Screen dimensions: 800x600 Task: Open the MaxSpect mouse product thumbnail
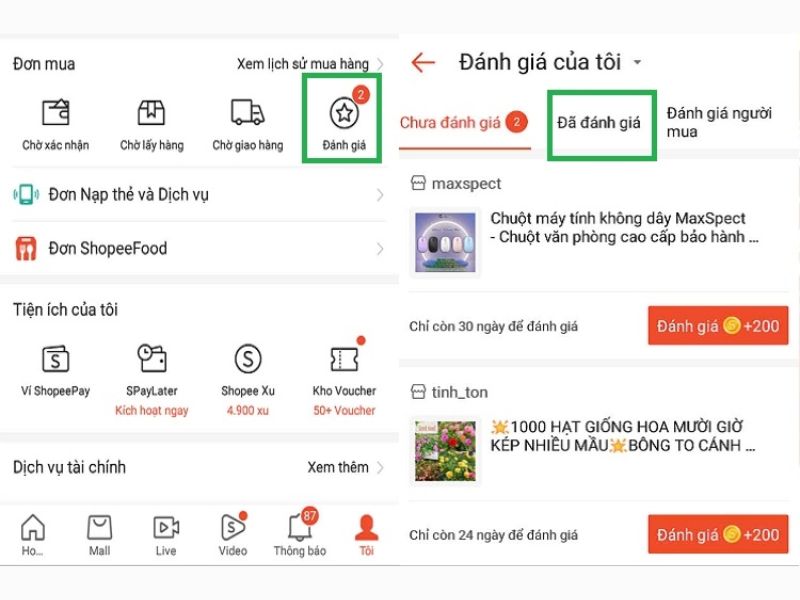(445, 242)
